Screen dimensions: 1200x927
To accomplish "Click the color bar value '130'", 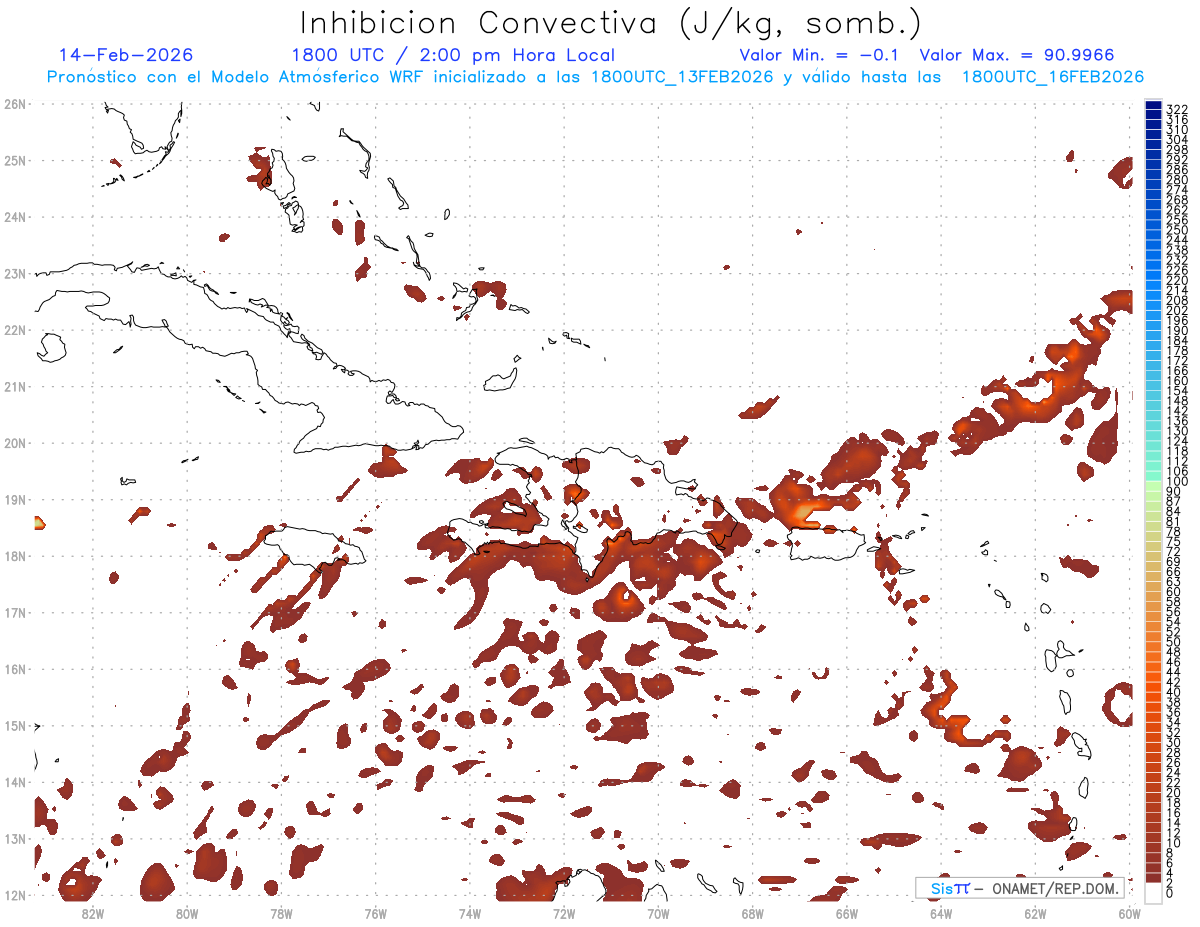I will tap(1177, 431).
